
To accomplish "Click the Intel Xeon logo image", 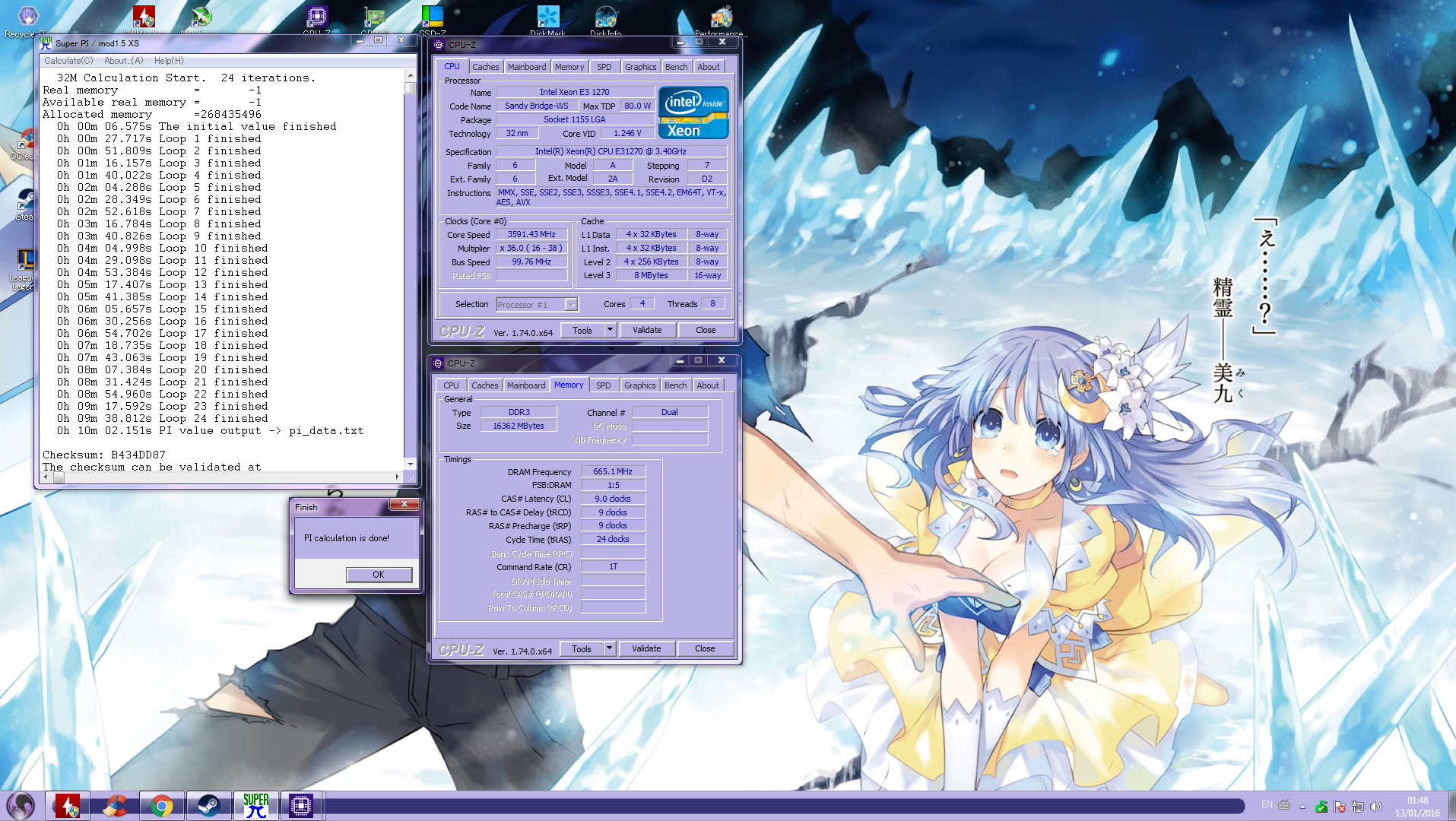I will pos(693,112).
